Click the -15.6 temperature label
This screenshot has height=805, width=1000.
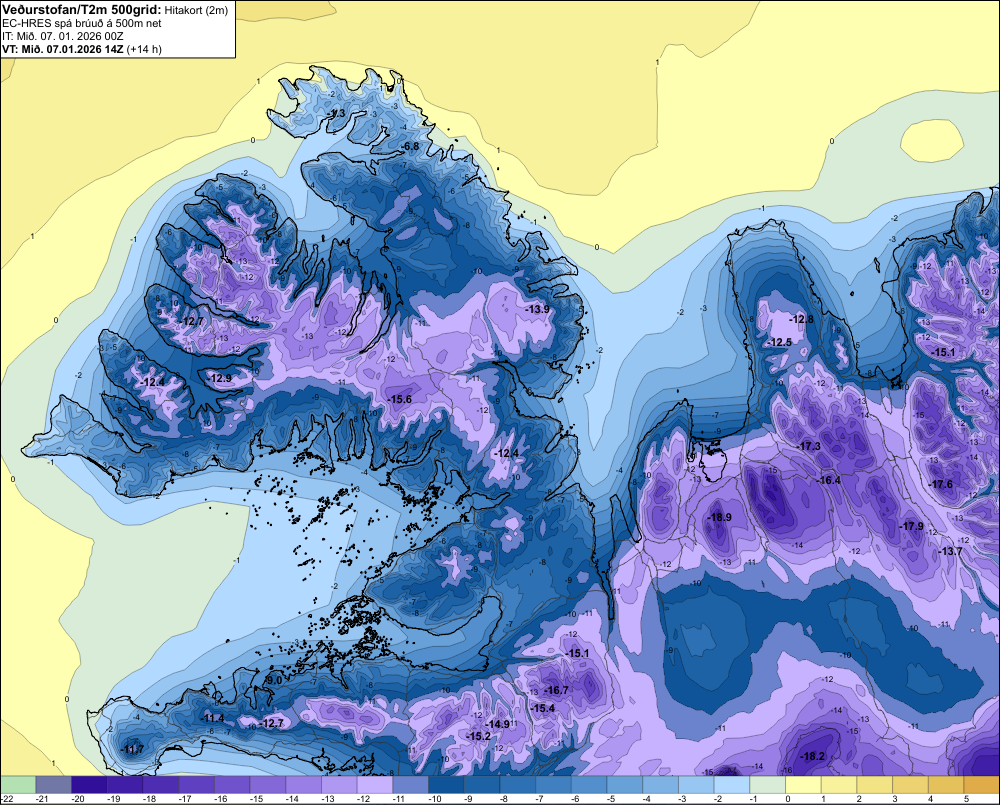399,399
